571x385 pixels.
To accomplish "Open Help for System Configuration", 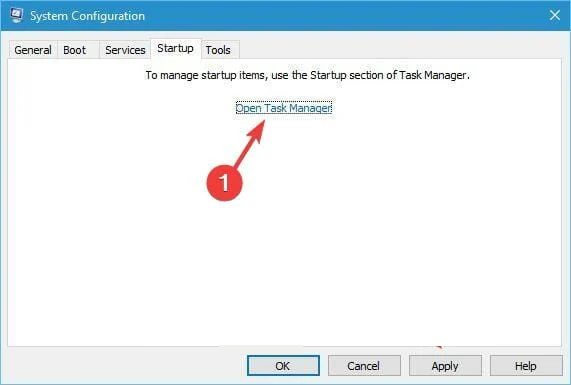I will (x=526, y=366).
